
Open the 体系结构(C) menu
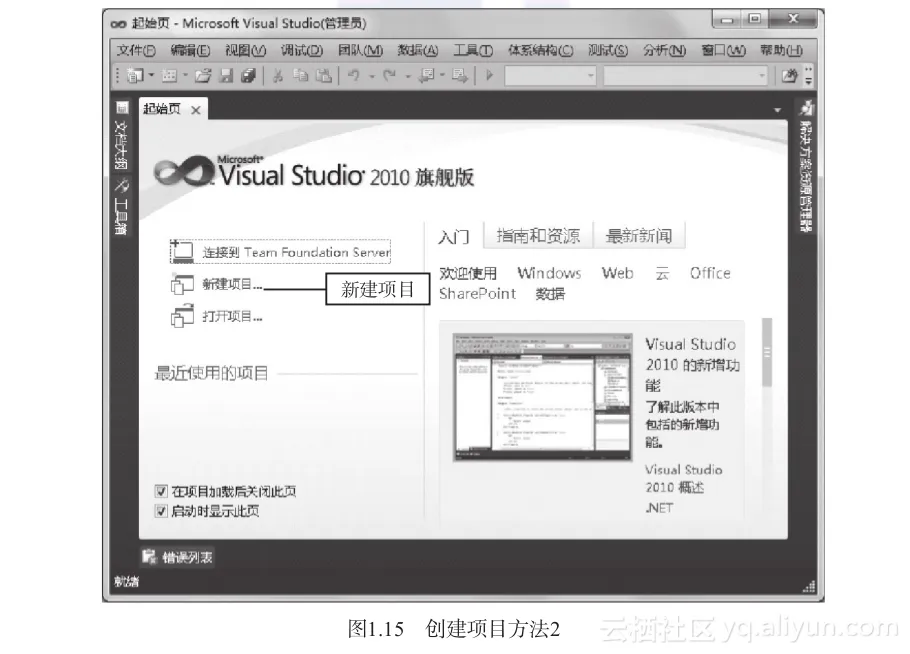coord(540,50)
